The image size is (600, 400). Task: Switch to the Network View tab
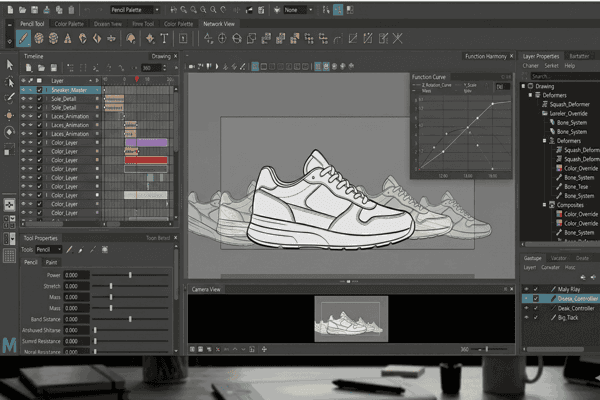[218, 24]
